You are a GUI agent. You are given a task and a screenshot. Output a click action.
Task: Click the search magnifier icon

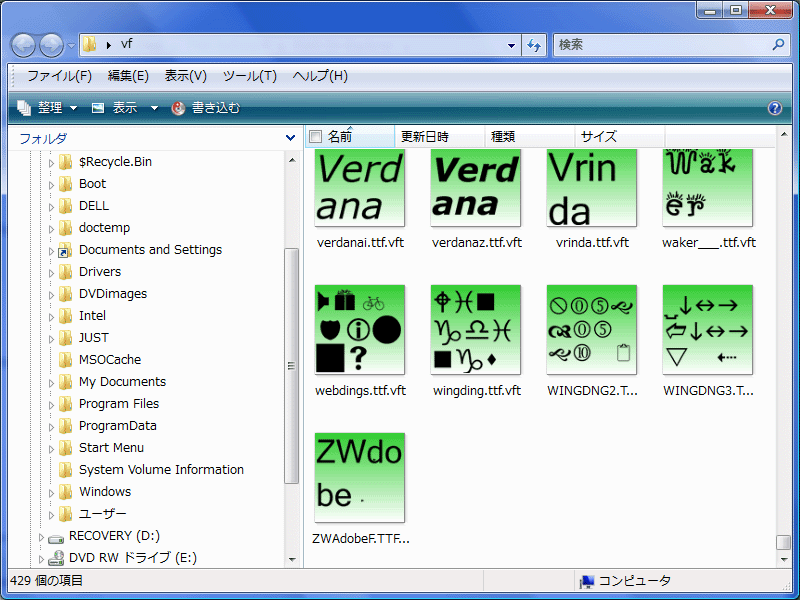click(778, 44)
